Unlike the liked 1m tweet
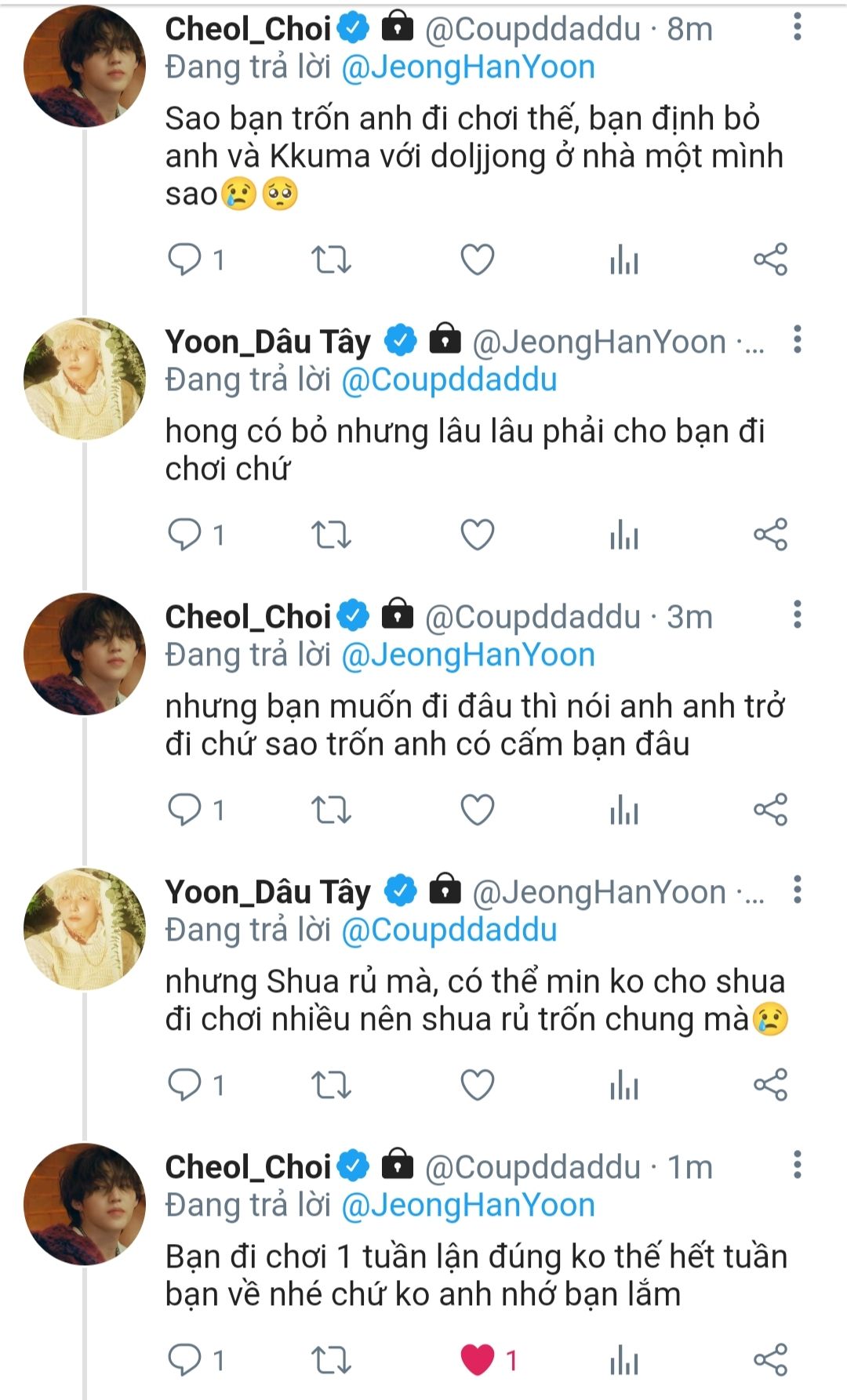The height and width of the screenshot is (1400, 847). (477, 1360)
